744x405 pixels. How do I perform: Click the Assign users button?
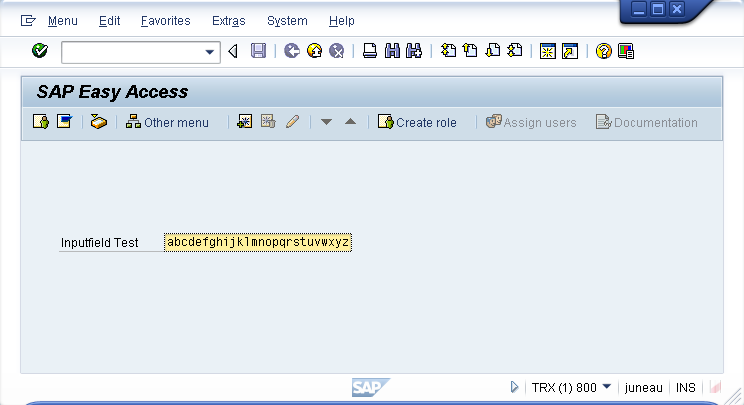tap(531, 122)
